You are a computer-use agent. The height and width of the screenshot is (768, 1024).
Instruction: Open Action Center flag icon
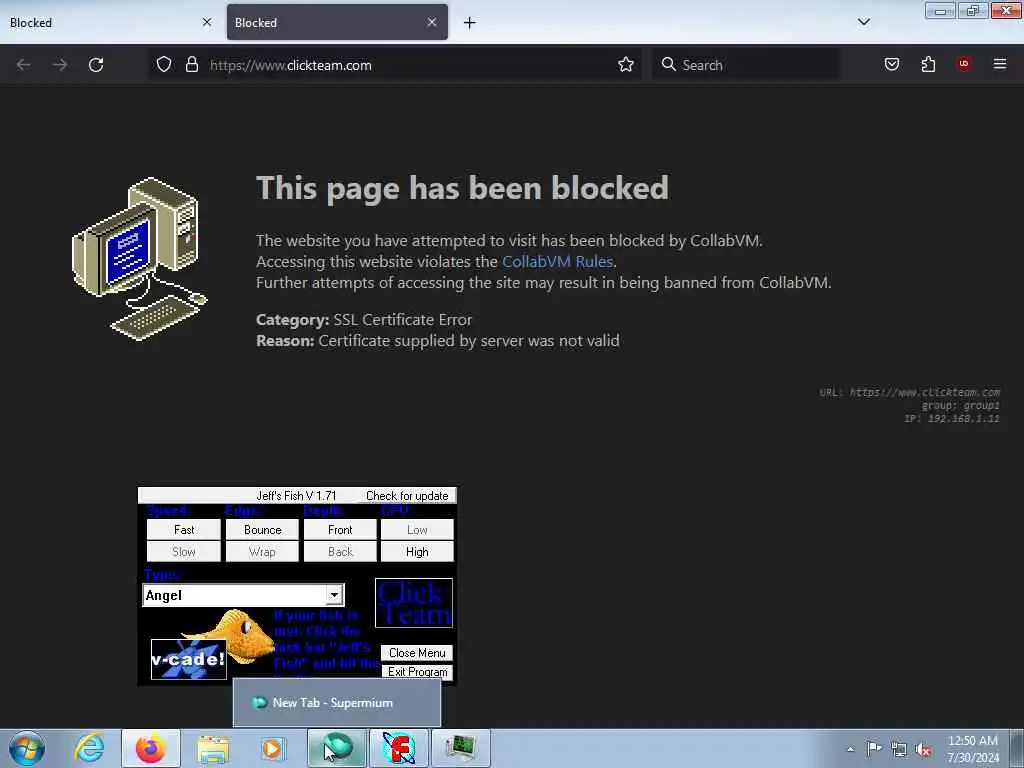[874, 748]
